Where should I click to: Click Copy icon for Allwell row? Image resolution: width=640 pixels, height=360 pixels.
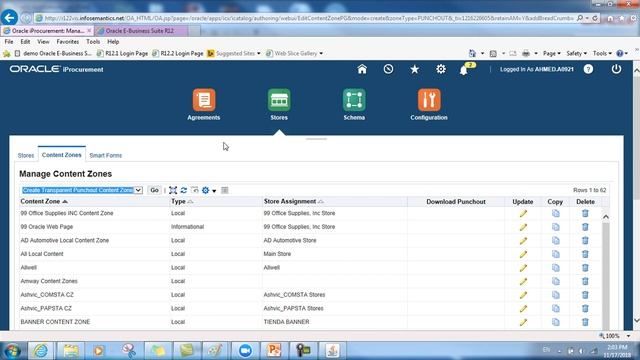click(x=556, y=268)
